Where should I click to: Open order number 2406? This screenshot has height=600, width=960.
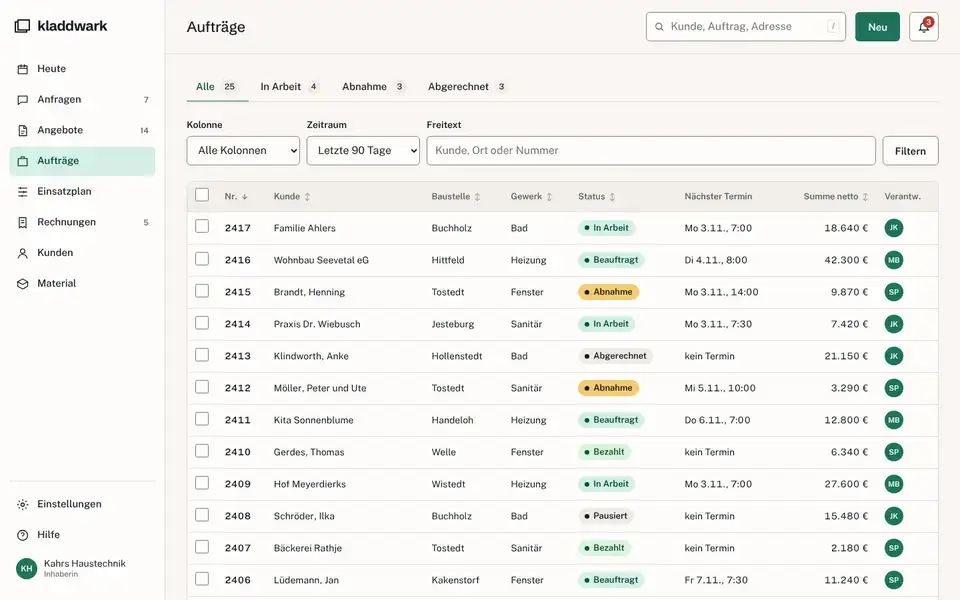tap(238, 580)
